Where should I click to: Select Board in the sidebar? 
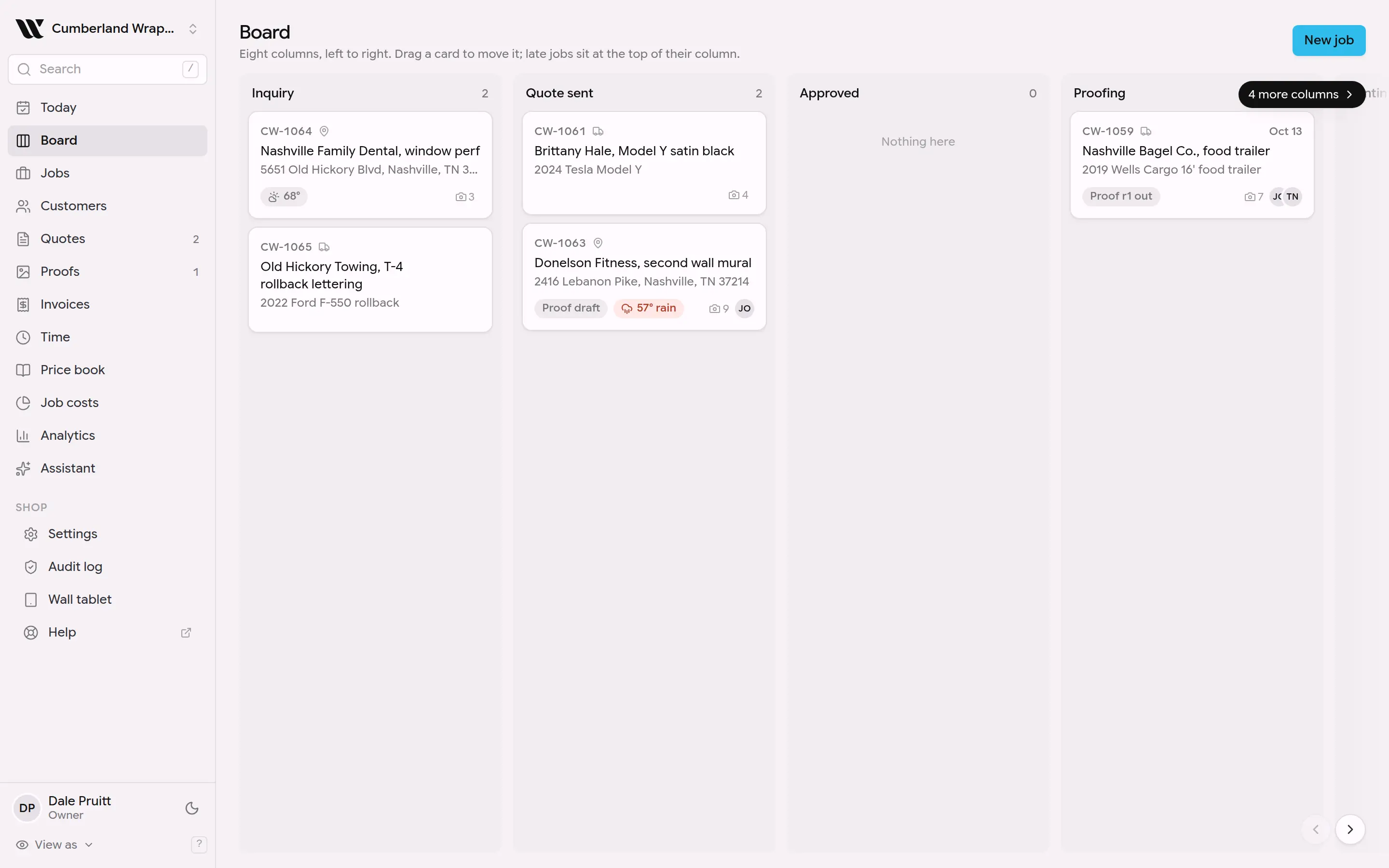(x=108, y=140)
